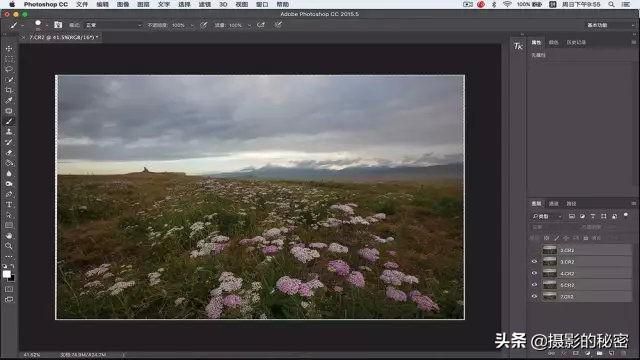Select the Lasso tool
The width and height of the screenshot is (640, 360).
9,69
